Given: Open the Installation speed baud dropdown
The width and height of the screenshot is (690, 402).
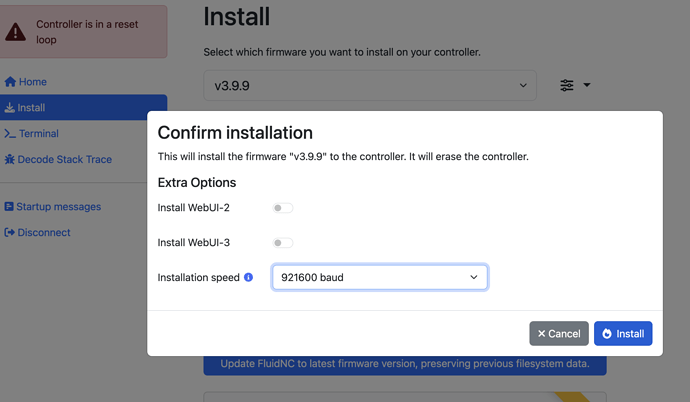Looking at the screenshot, I should (x=379, y=277).
